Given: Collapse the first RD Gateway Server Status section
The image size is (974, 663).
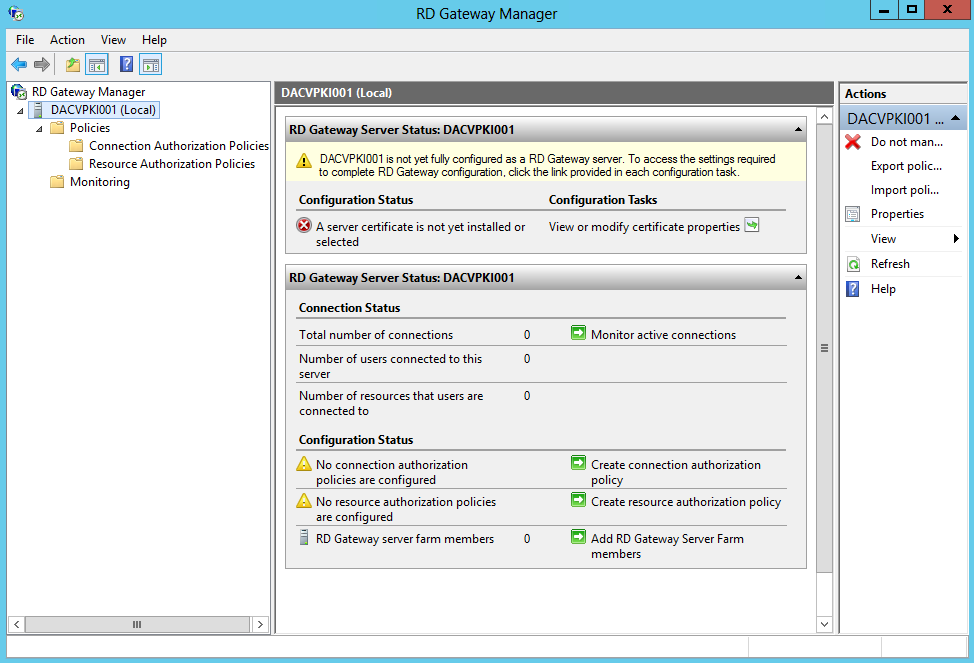Looking at the screenshot, I should (x=798, y=130).
